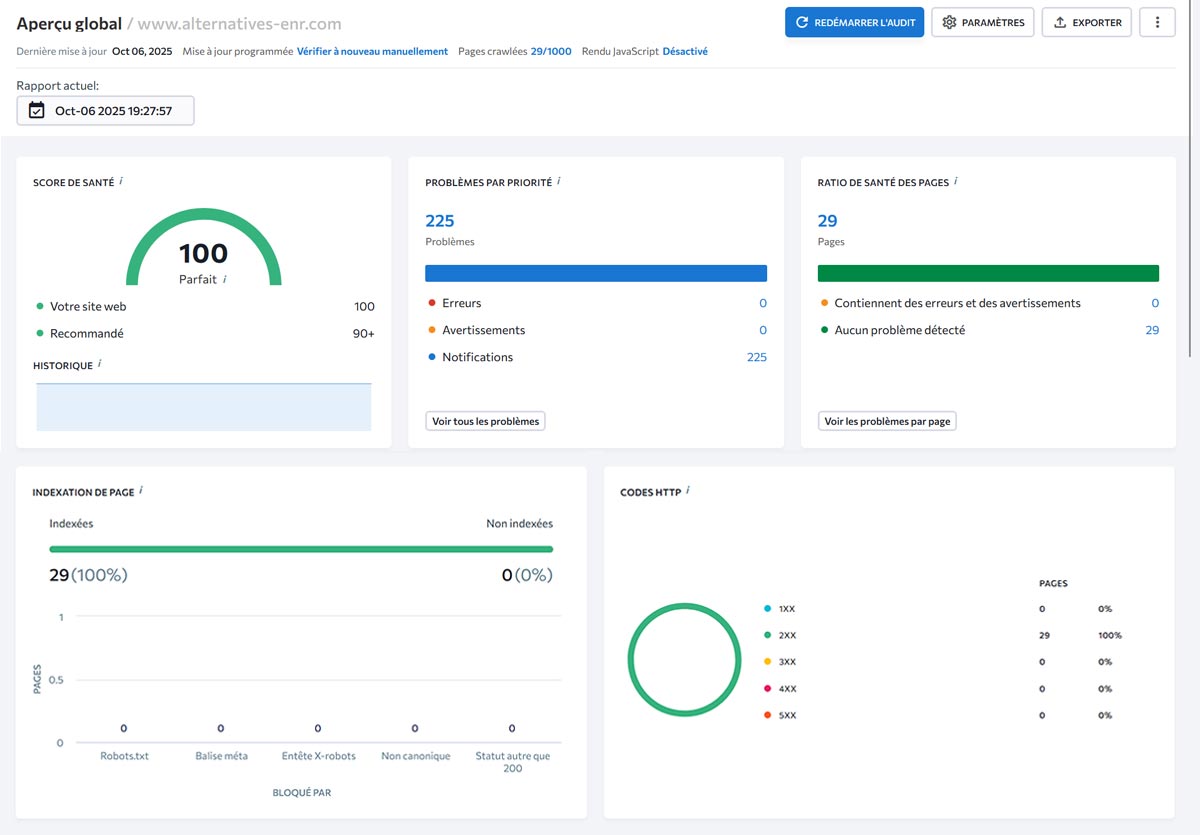Click info icon beside Indexation de page

(141, 491)
